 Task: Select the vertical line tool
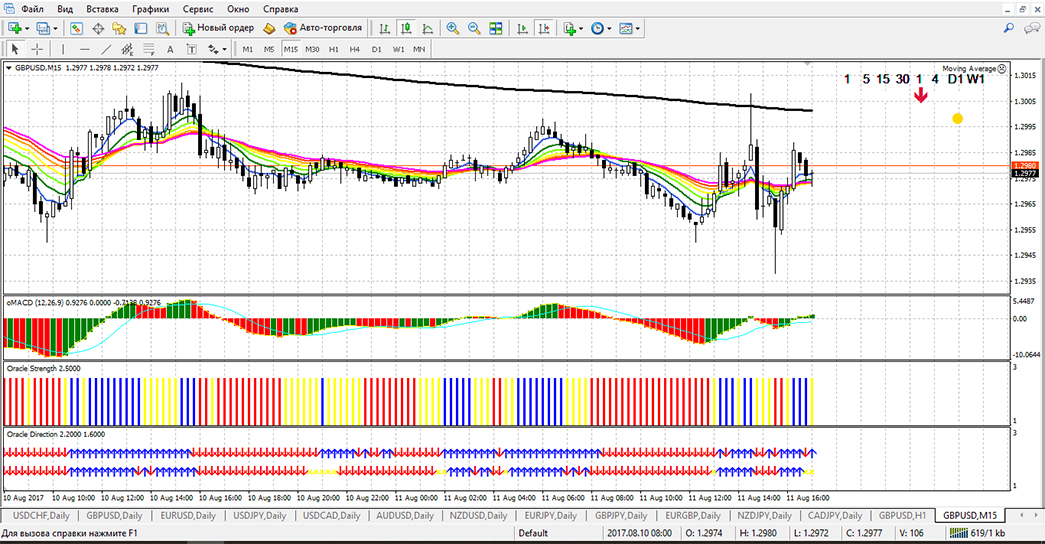click(63, 49)
